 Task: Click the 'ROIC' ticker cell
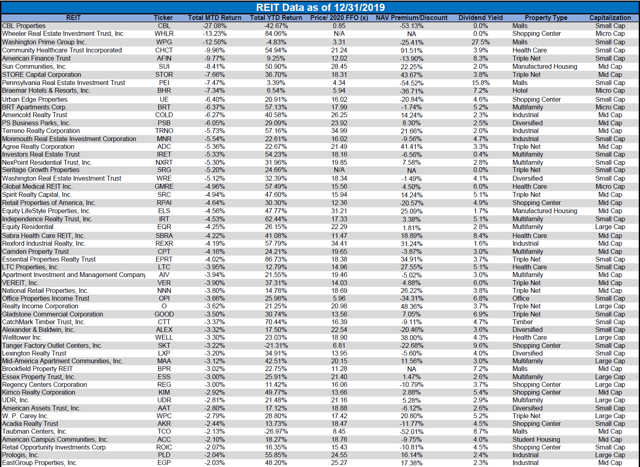coord(164,447)
